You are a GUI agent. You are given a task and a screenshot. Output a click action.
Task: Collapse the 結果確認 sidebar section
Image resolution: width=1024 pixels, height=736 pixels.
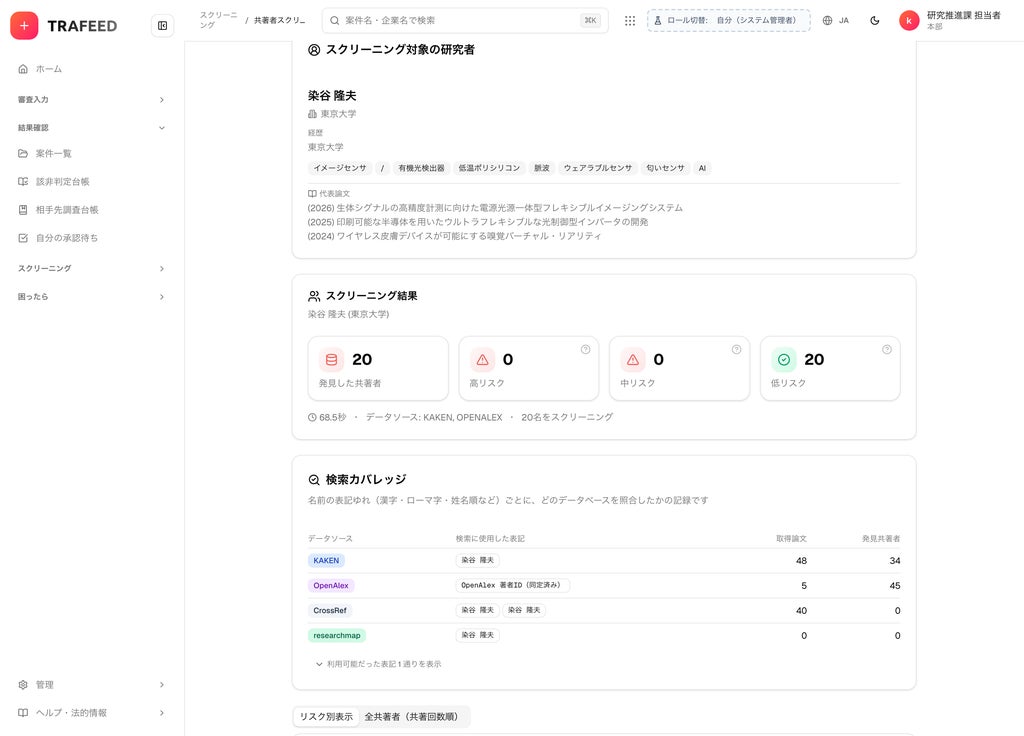pos(91,127)
